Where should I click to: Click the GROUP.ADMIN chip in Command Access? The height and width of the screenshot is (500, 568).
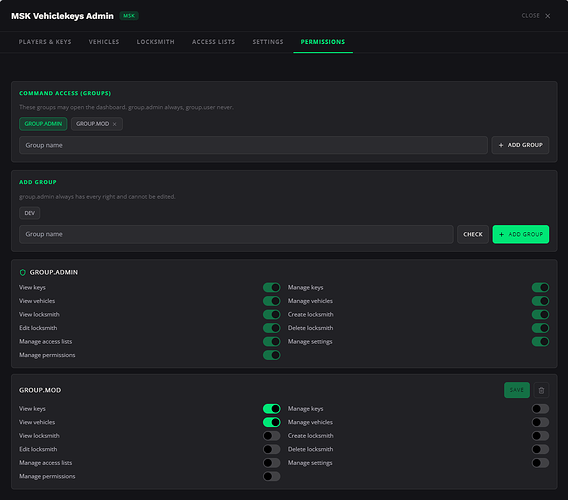pos(43,124)
